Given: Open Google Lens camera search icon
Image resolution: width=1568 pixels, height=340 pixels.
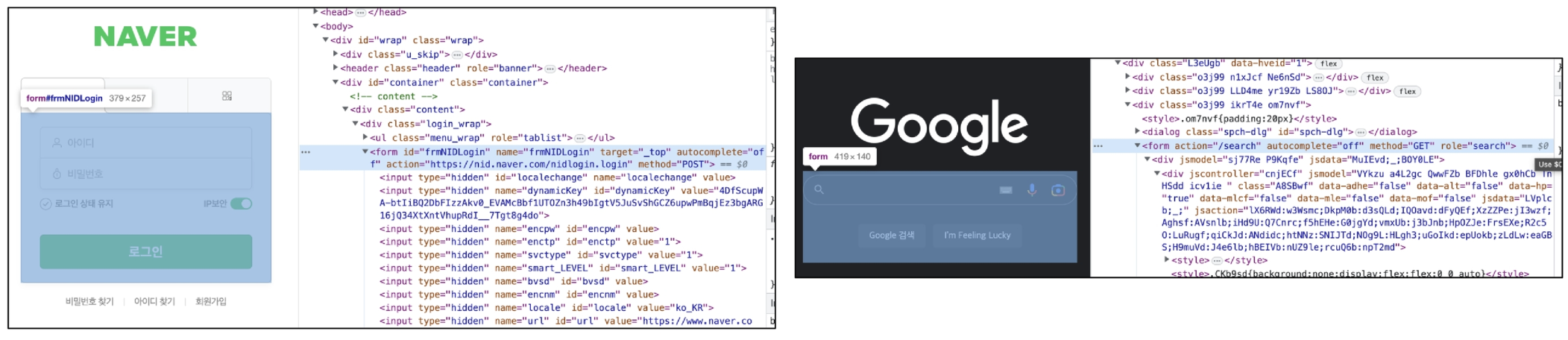Looking at the screenshot, I should [1058, 190].
